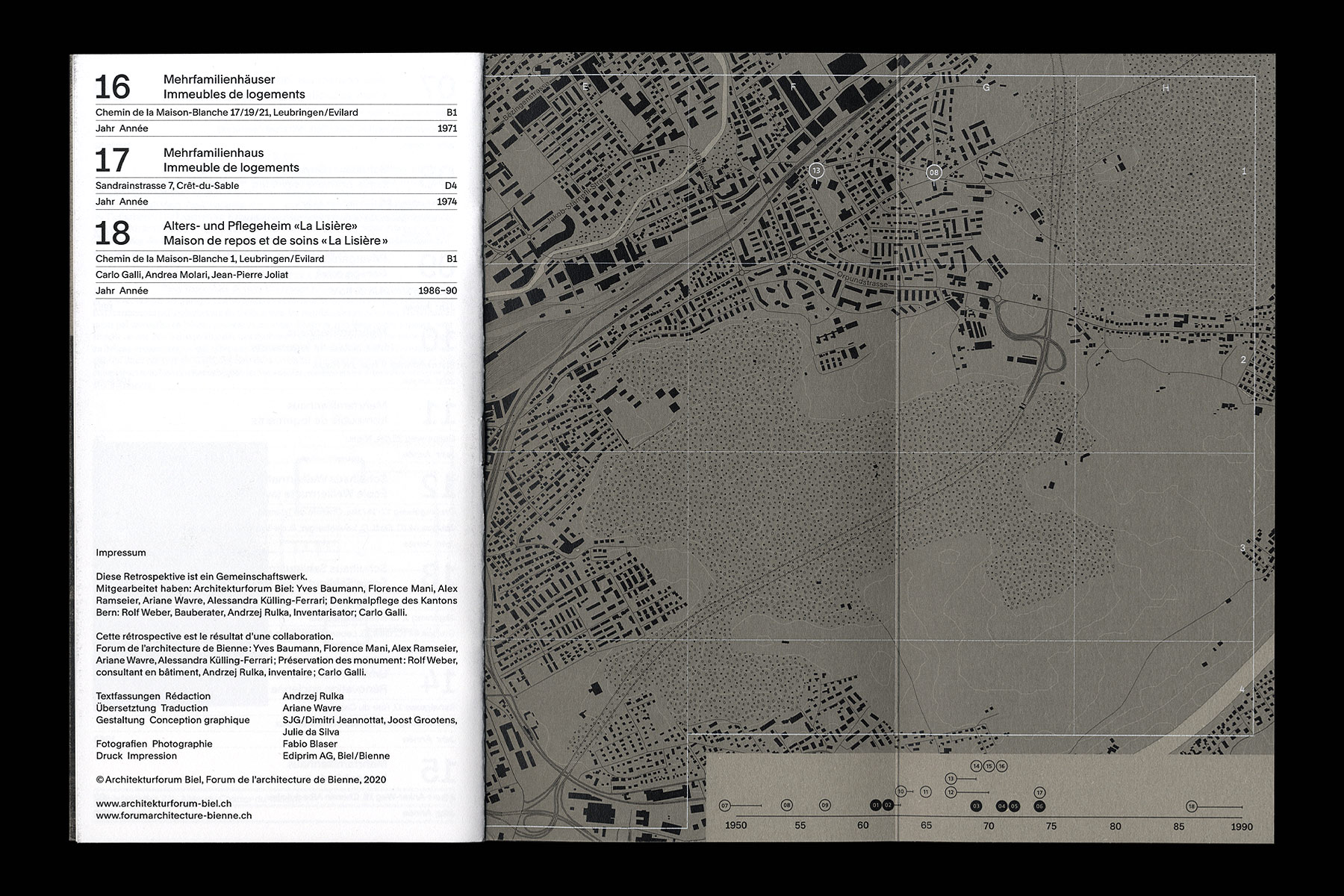The width and height of the screenshot is (1344, 896).
Task: Click the 1990 year label on the timeline
Action: (1242, 827)
